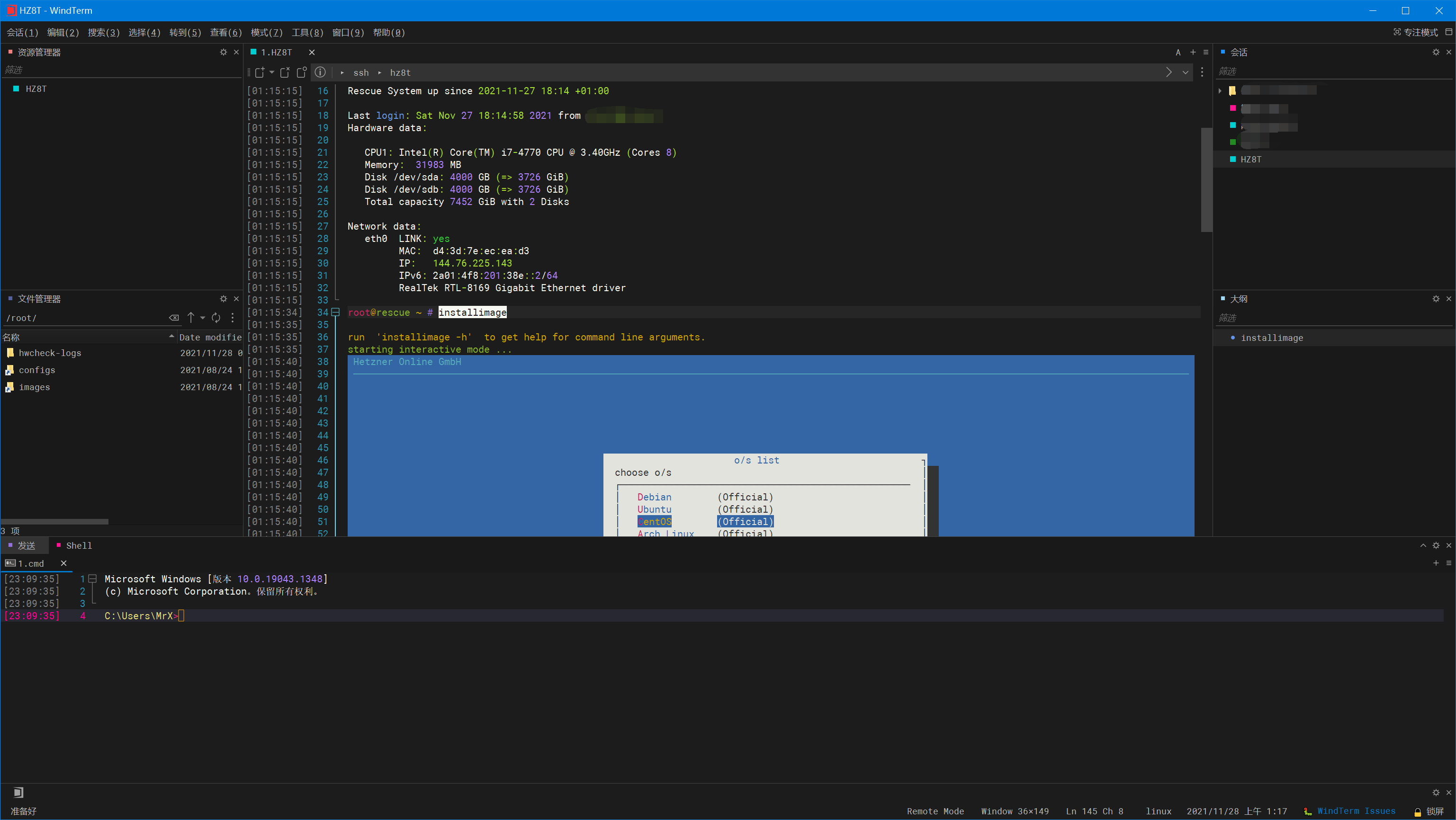
Task: Collapse fold marker at line 34
Action: [335, 312]
